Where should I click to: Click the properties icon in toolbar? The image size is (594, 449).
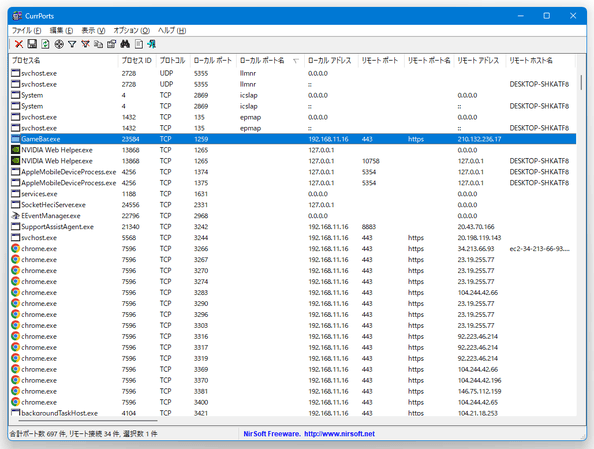pos(111,44)
